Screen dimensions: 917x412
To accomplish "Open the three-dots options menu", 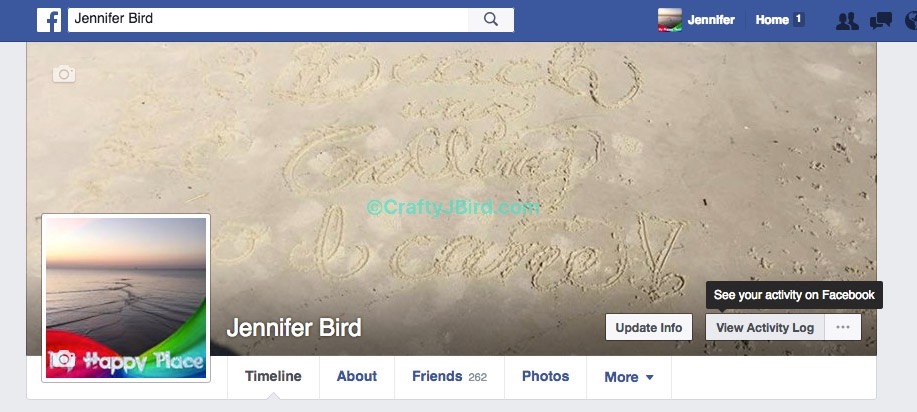I will [x=843, y=327].
